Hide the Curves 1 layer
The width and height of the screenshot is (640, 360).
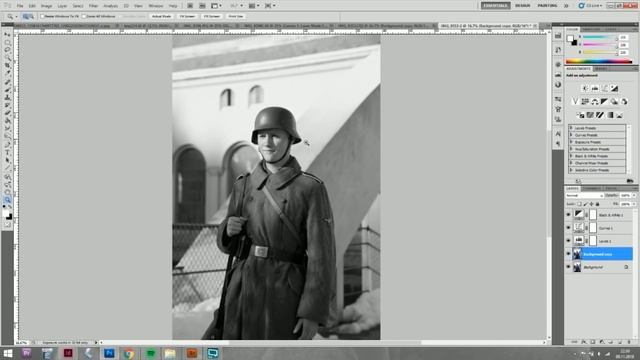[x=569, y=228]
